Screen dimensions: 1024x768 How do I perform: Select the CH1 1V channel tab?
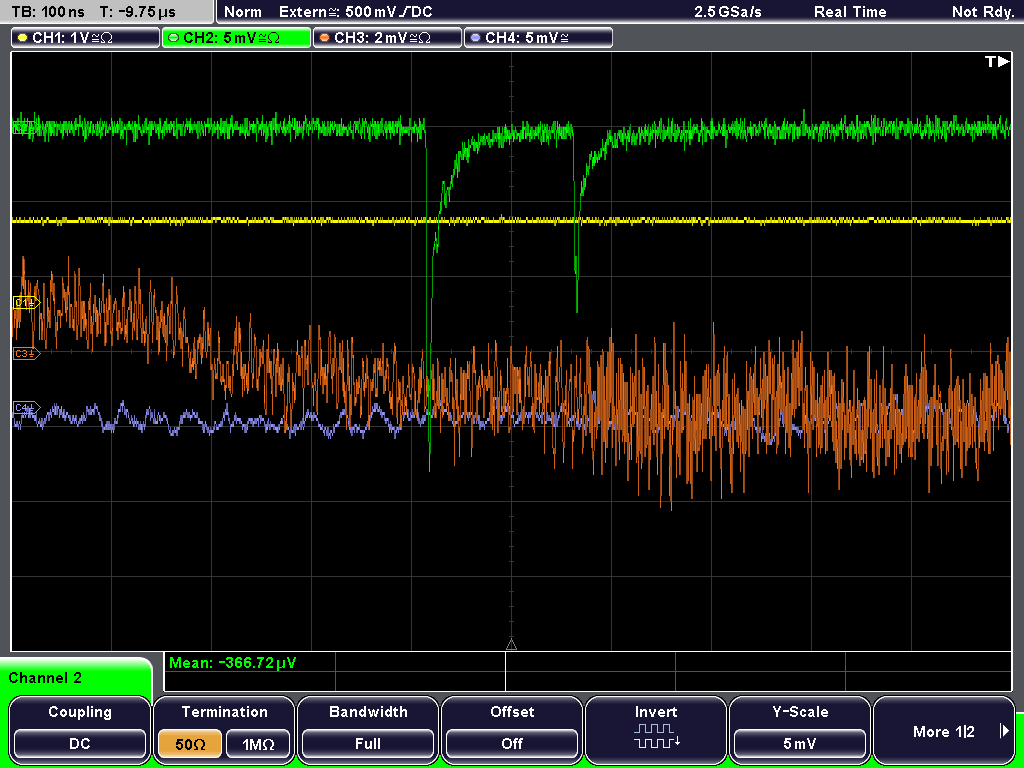click(86, 38)
